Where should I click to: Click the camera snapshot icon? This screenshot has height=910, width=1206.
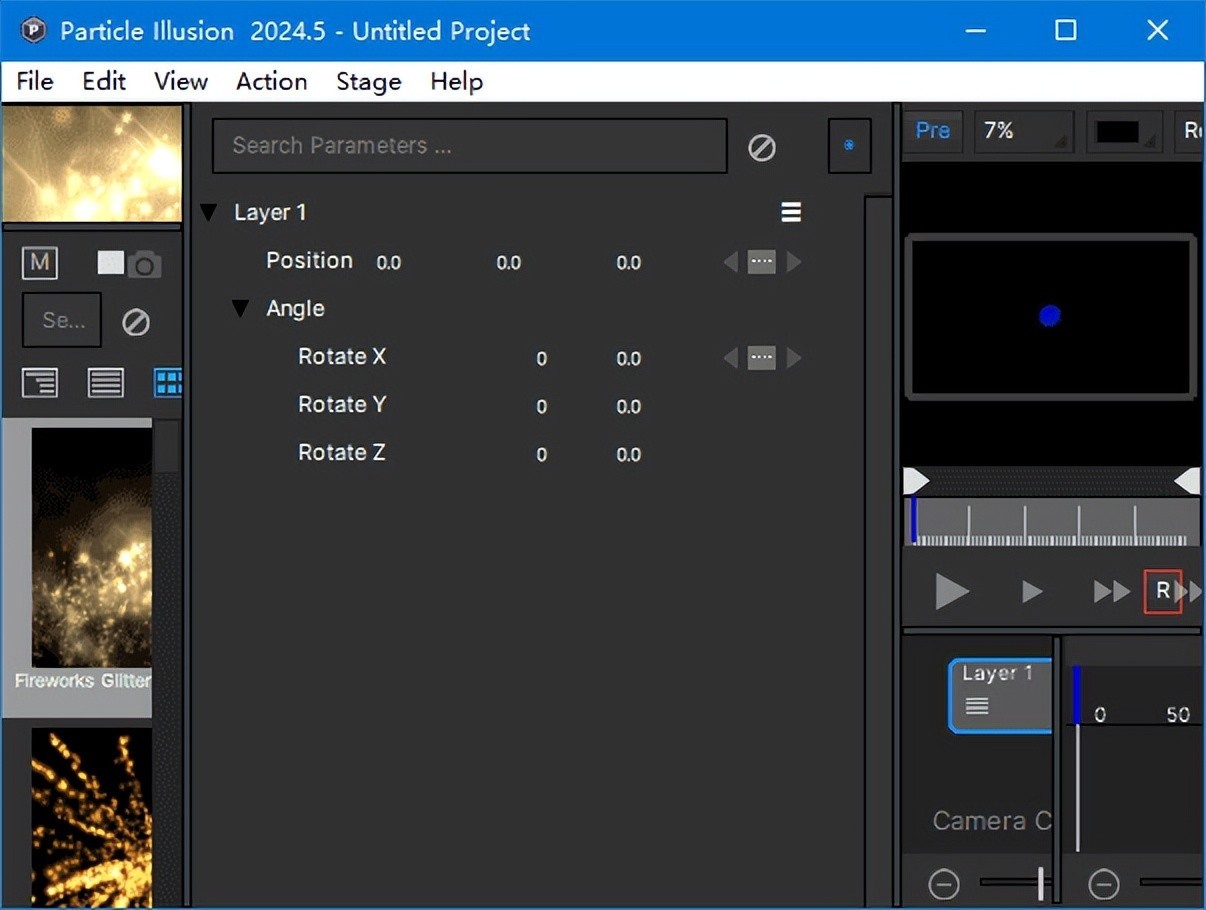point(144,265)
